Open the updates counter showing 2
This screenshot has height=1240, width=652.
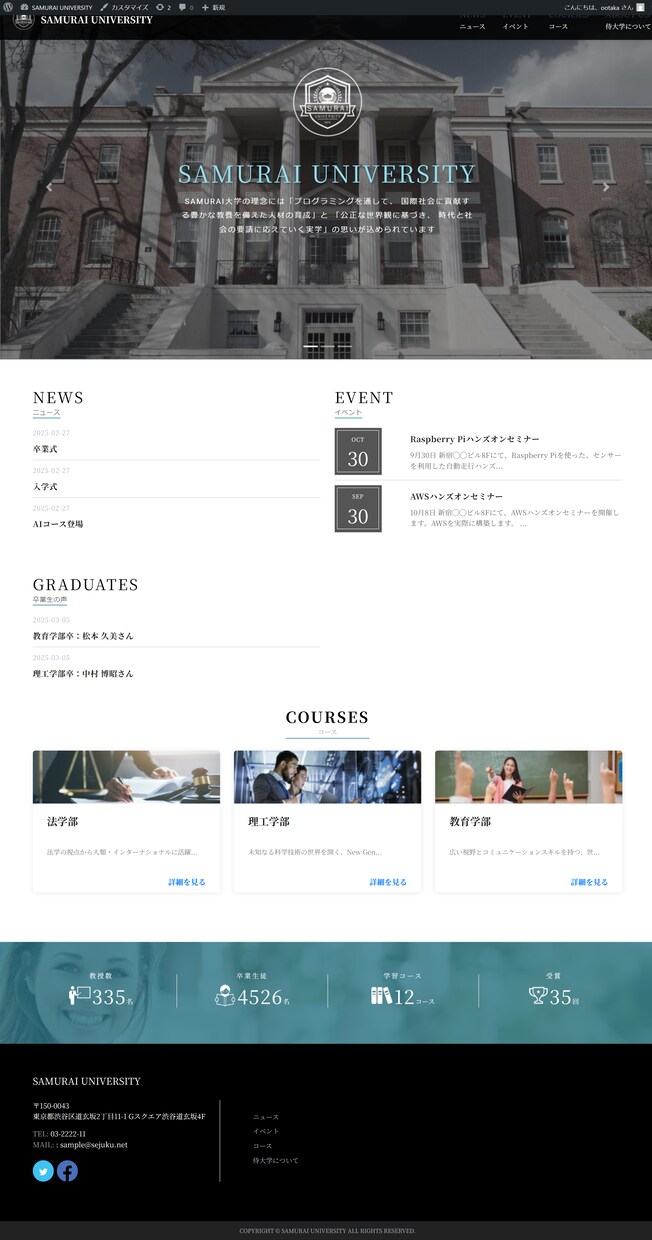(x=164, y=7)
